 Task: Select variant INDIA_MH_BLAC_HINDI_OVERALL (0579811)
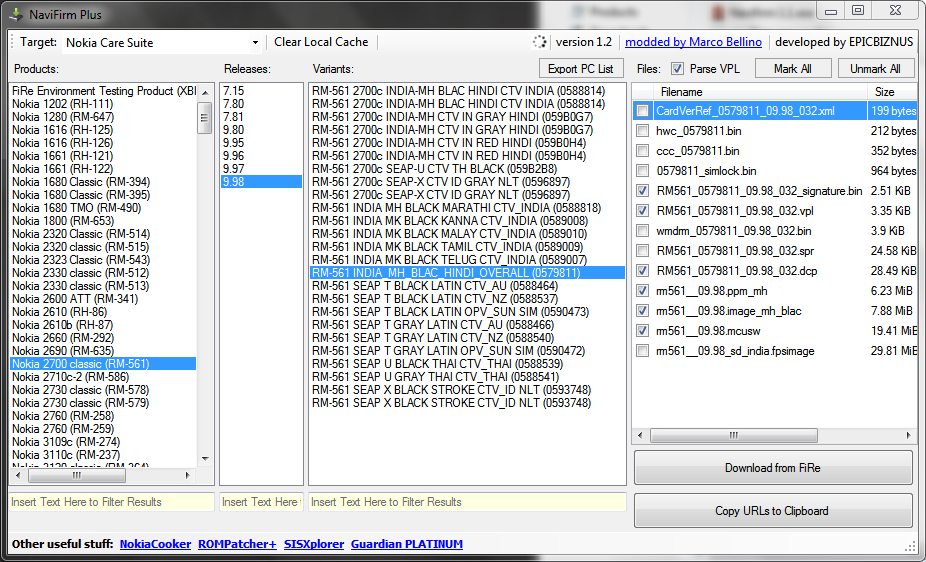[x=467, y=273]
